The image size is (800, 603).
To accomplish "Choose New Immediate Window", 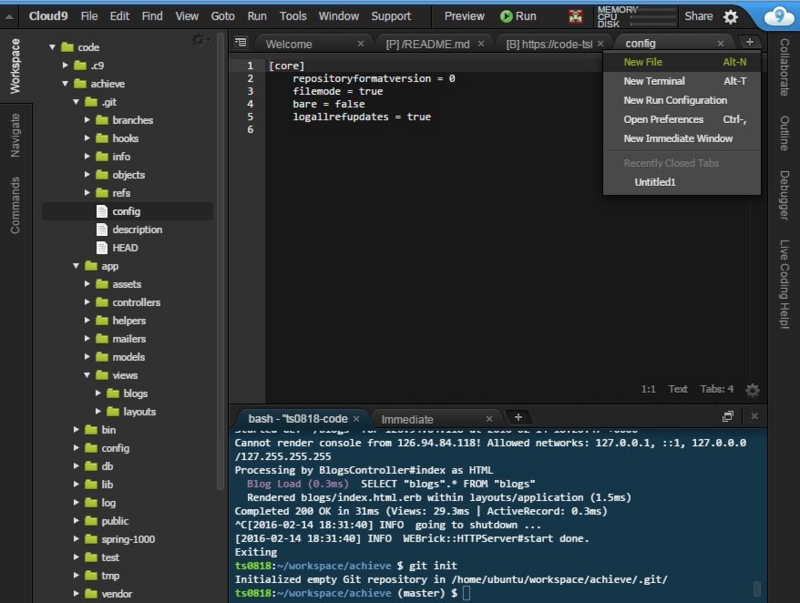I will coord(682,139).
